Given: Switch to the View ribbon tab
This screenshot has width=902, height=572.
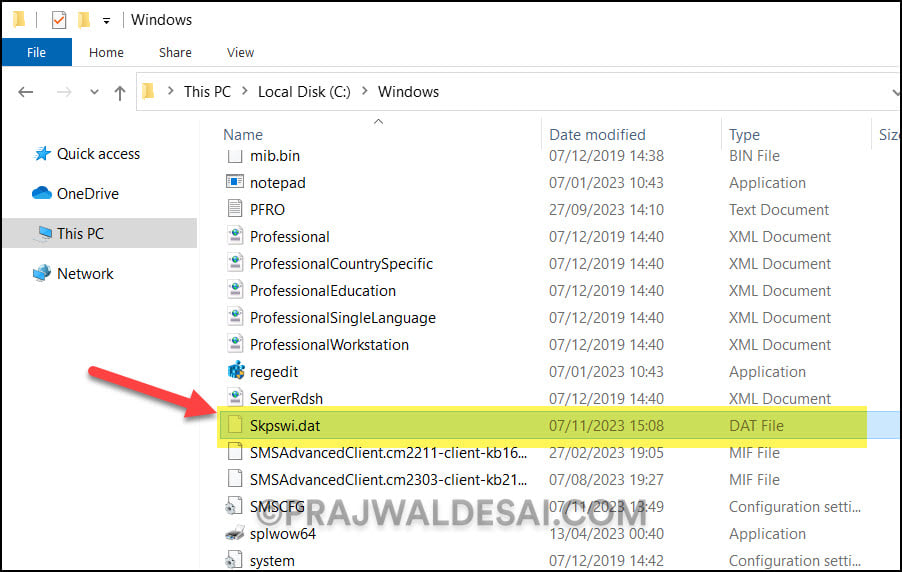Looking at the screenshot, I should coord(240,52).
